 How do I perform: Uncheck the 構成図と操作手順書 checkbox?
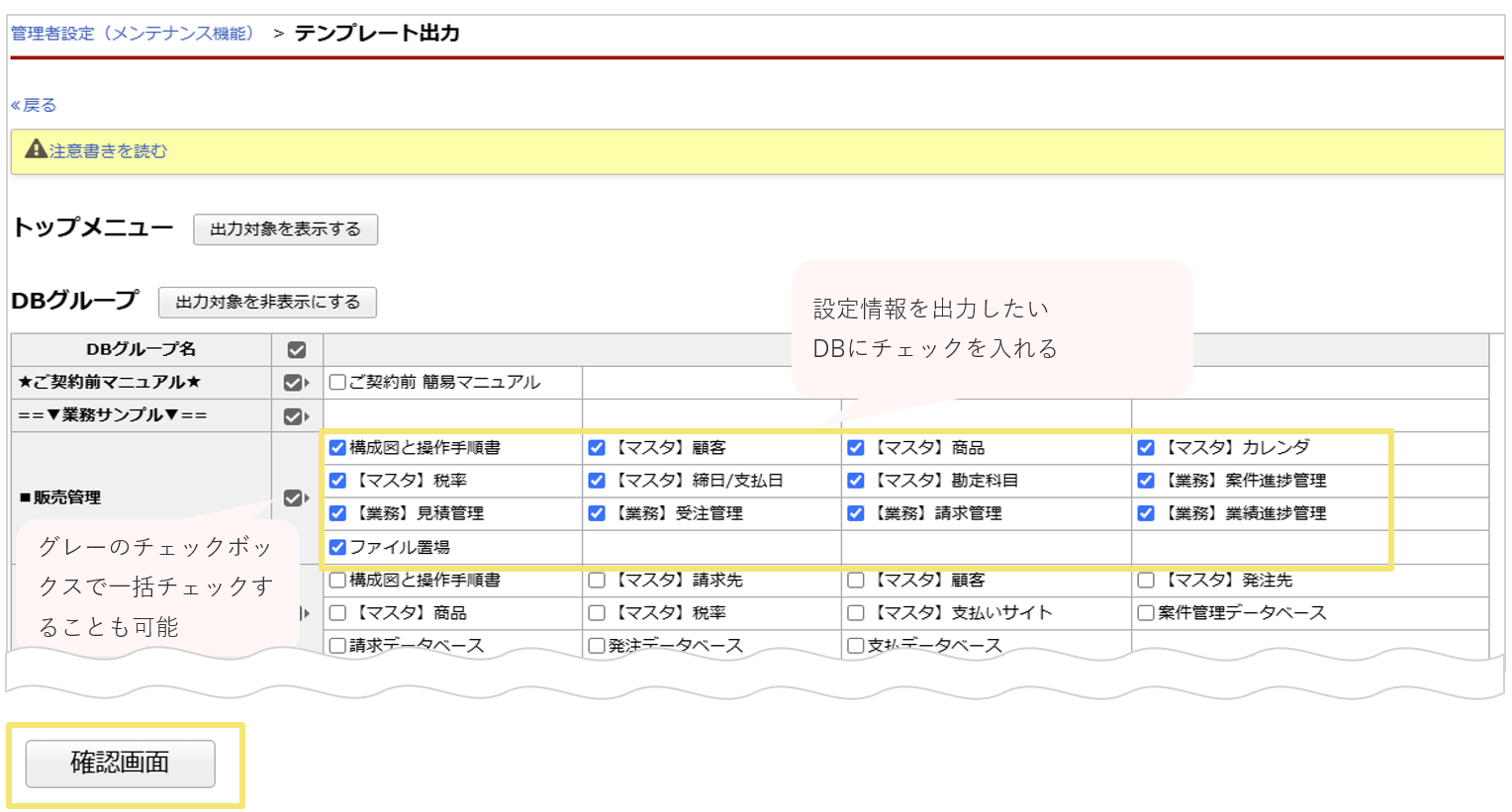(x=336, y=448)
